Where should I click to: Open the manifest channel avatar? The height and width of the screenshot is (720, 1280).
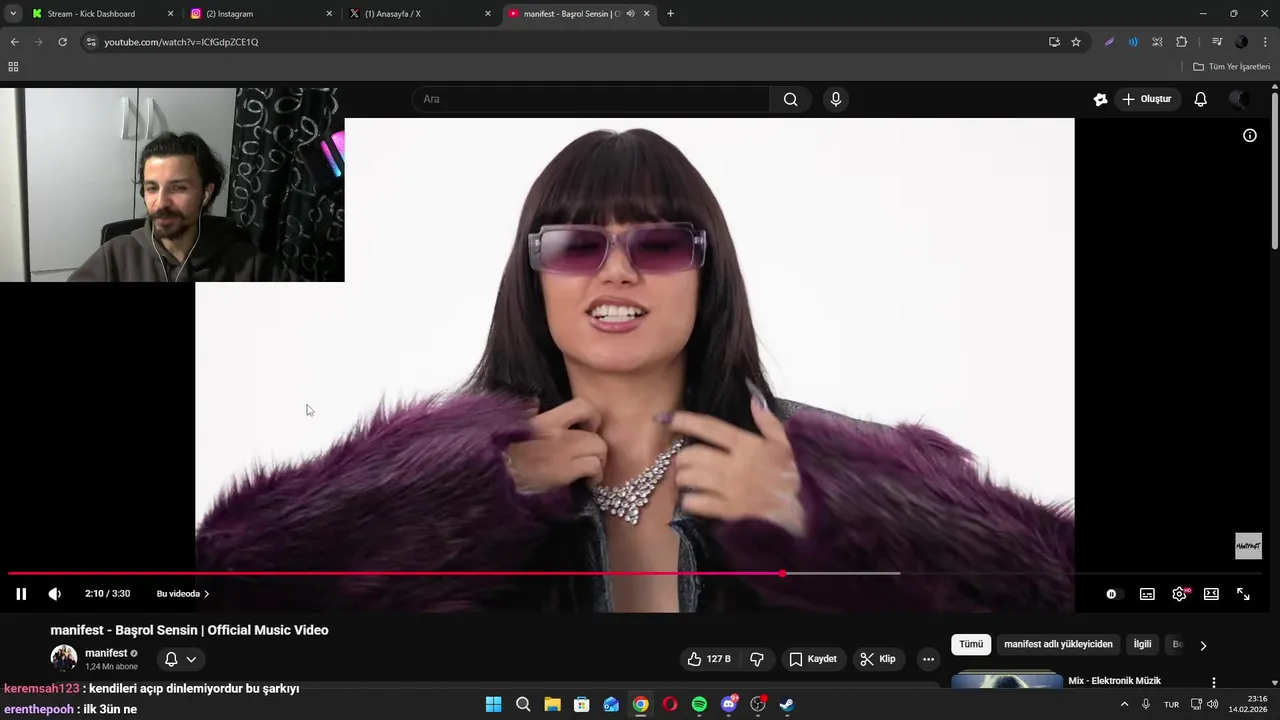click(x=64, y=658)
